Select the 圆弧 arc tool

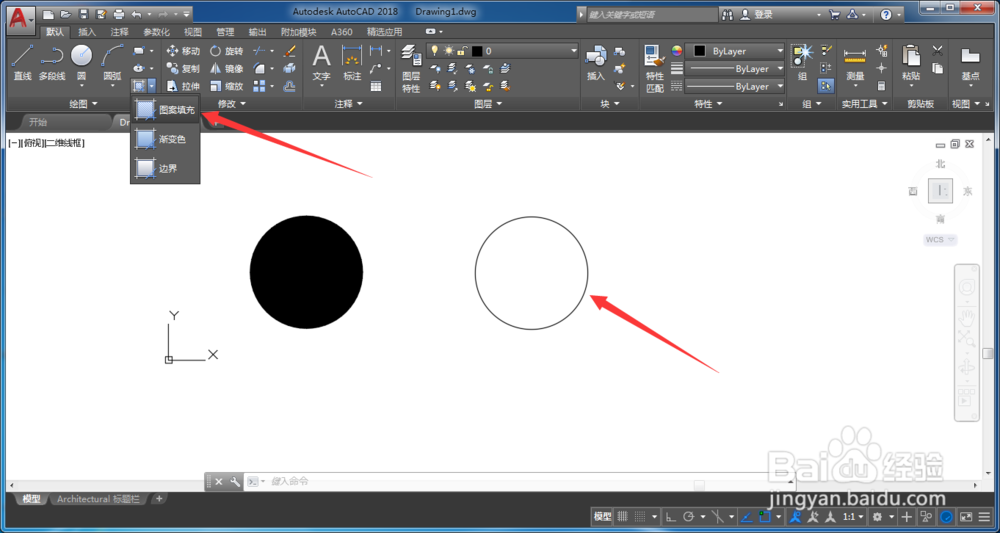click(112, 63)
